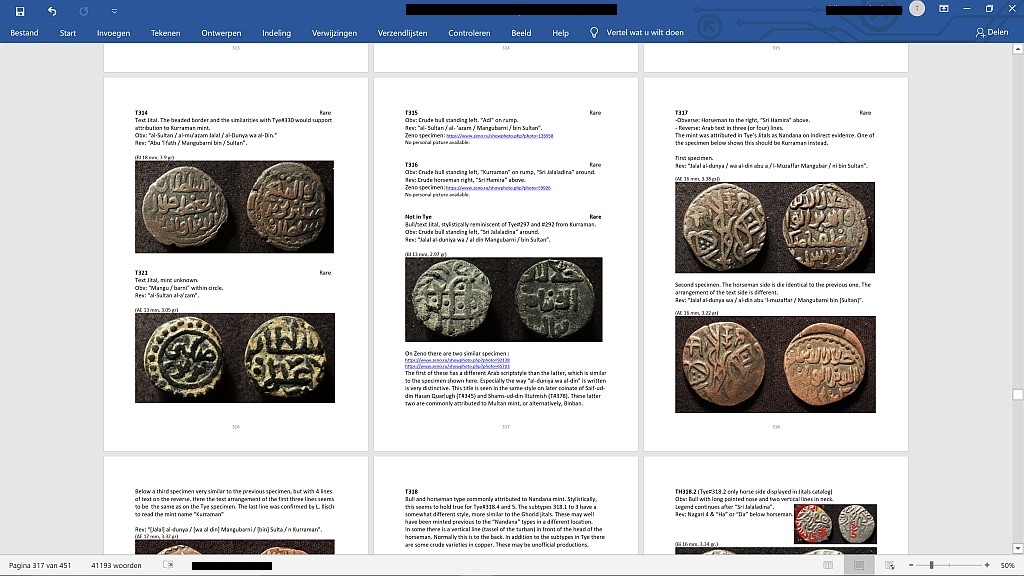Open the Help tab
The width and height of the screenshot is (1024, 576).
(x=560, y=33)
